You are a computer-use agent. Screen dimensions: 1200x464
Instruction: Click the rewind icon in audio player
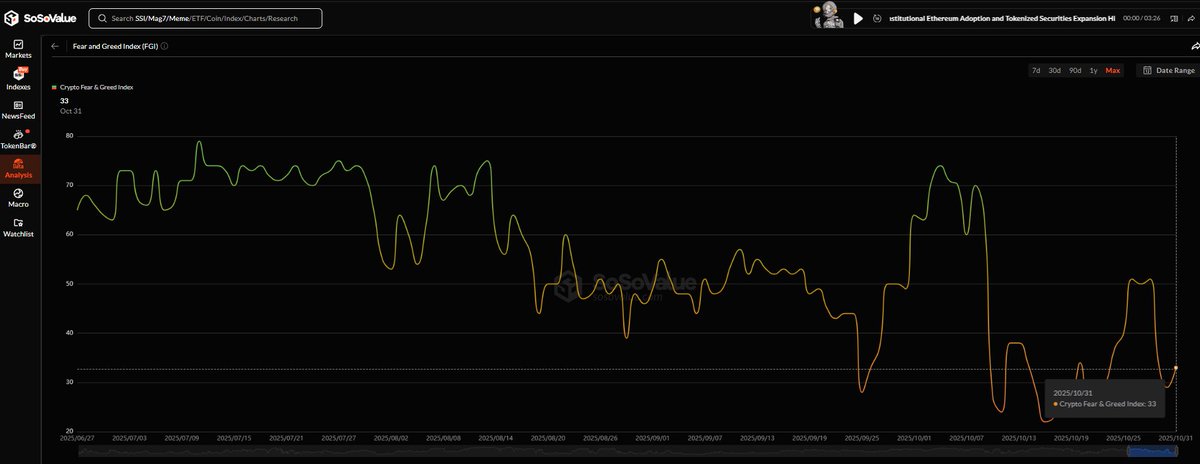(876, 18)
